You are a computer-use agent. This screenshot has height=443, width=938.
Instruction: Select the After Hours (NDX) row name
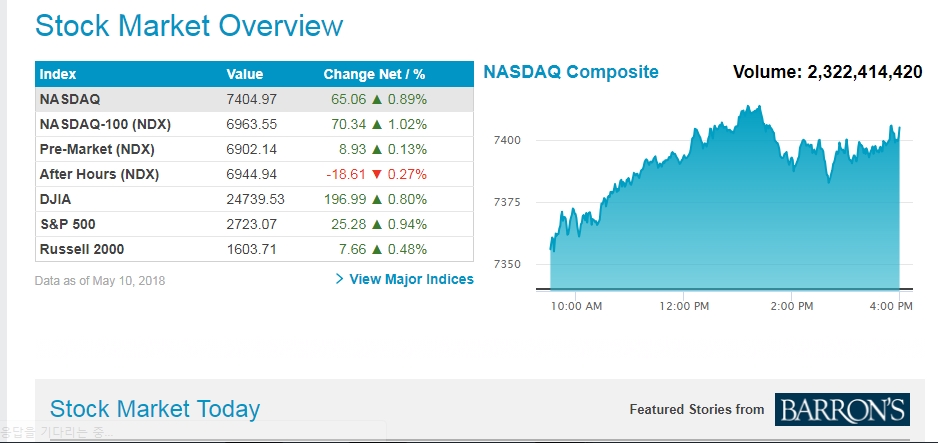coord(99,175)
